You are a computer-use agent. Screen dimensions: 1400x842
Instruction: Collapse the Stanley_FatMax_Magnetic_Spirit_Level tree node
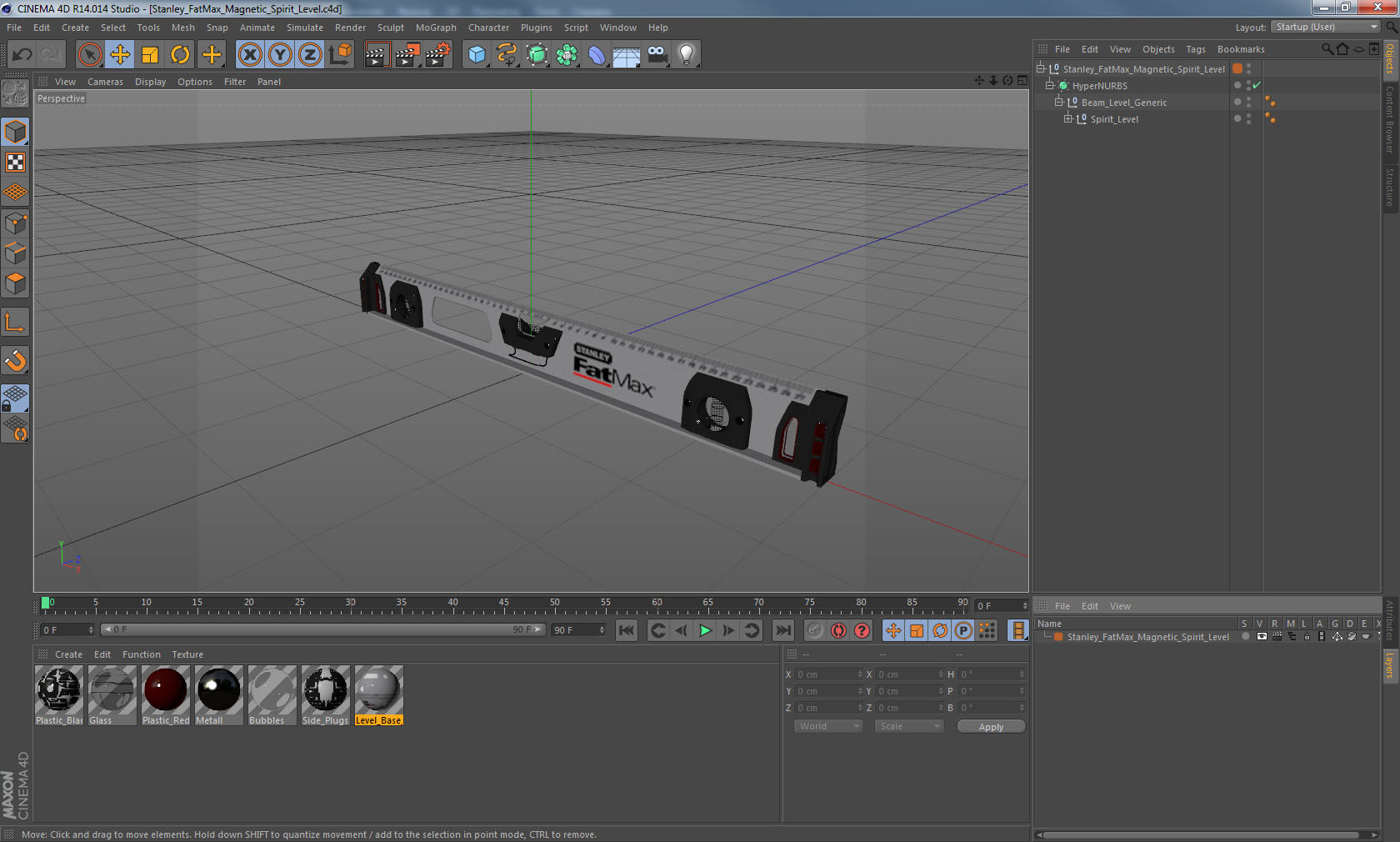click(1041, 69)
